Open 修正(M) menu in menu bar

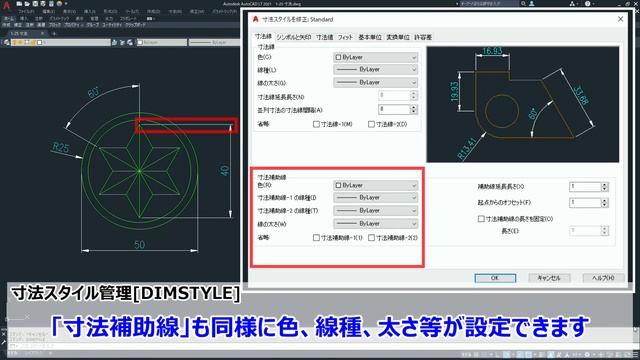(197, 11)
